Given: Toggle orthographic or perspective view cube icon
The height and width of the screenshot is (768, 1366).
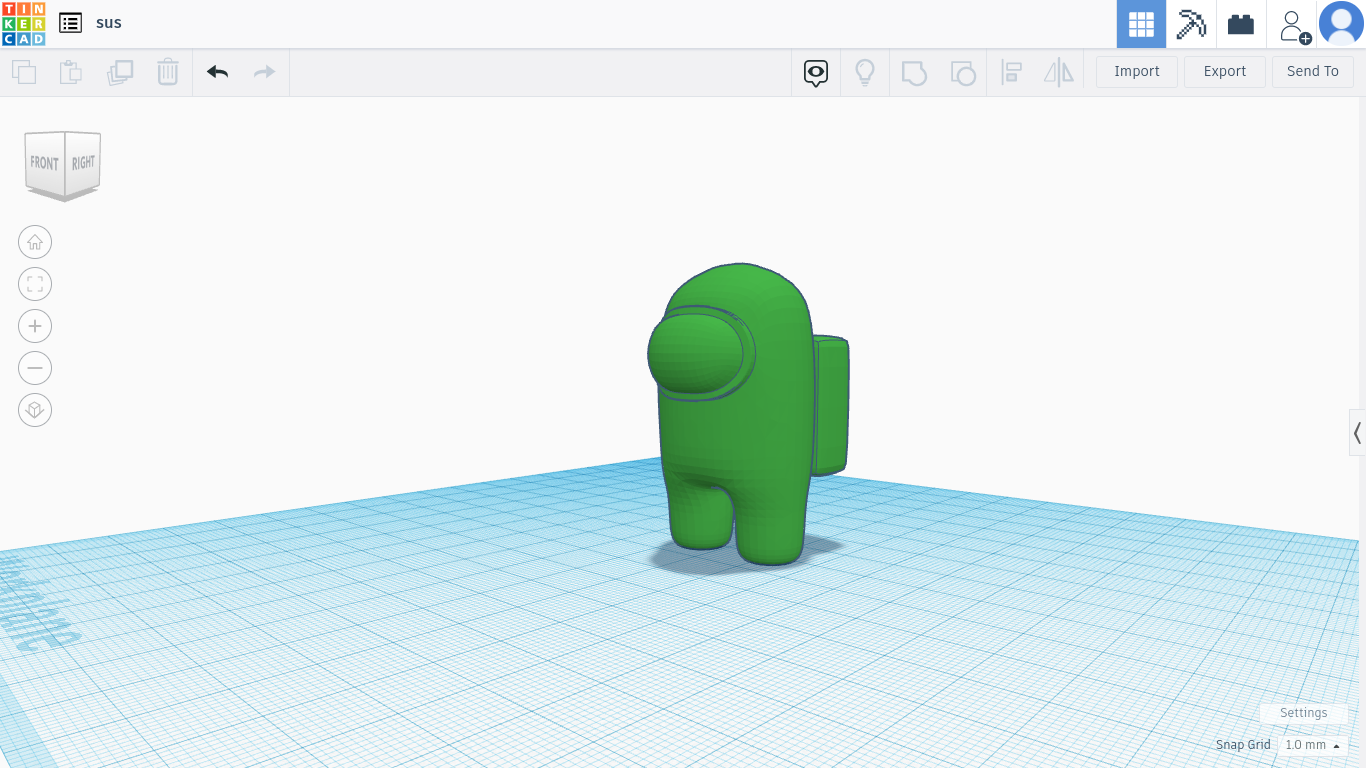Looking at the screenshot, I should click(x=35, y=410).
